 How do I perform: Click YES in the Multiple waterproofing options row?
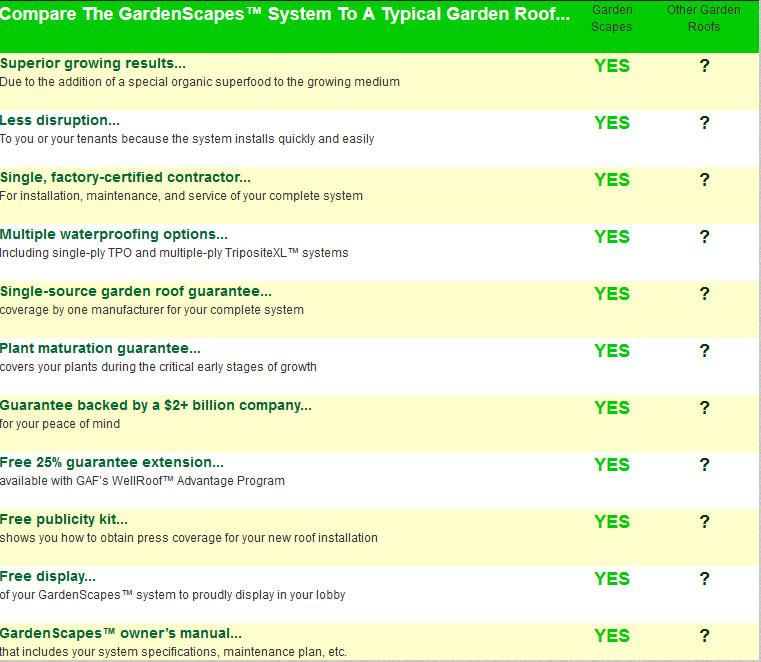coord(612,237)
